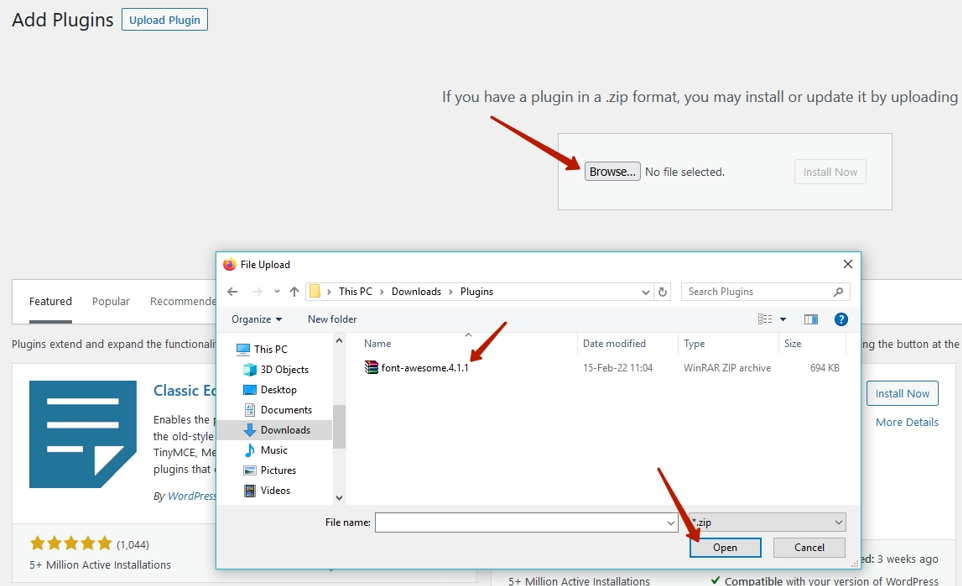
Task: Click the folder icon in address bar
Action: coord(315,291)
